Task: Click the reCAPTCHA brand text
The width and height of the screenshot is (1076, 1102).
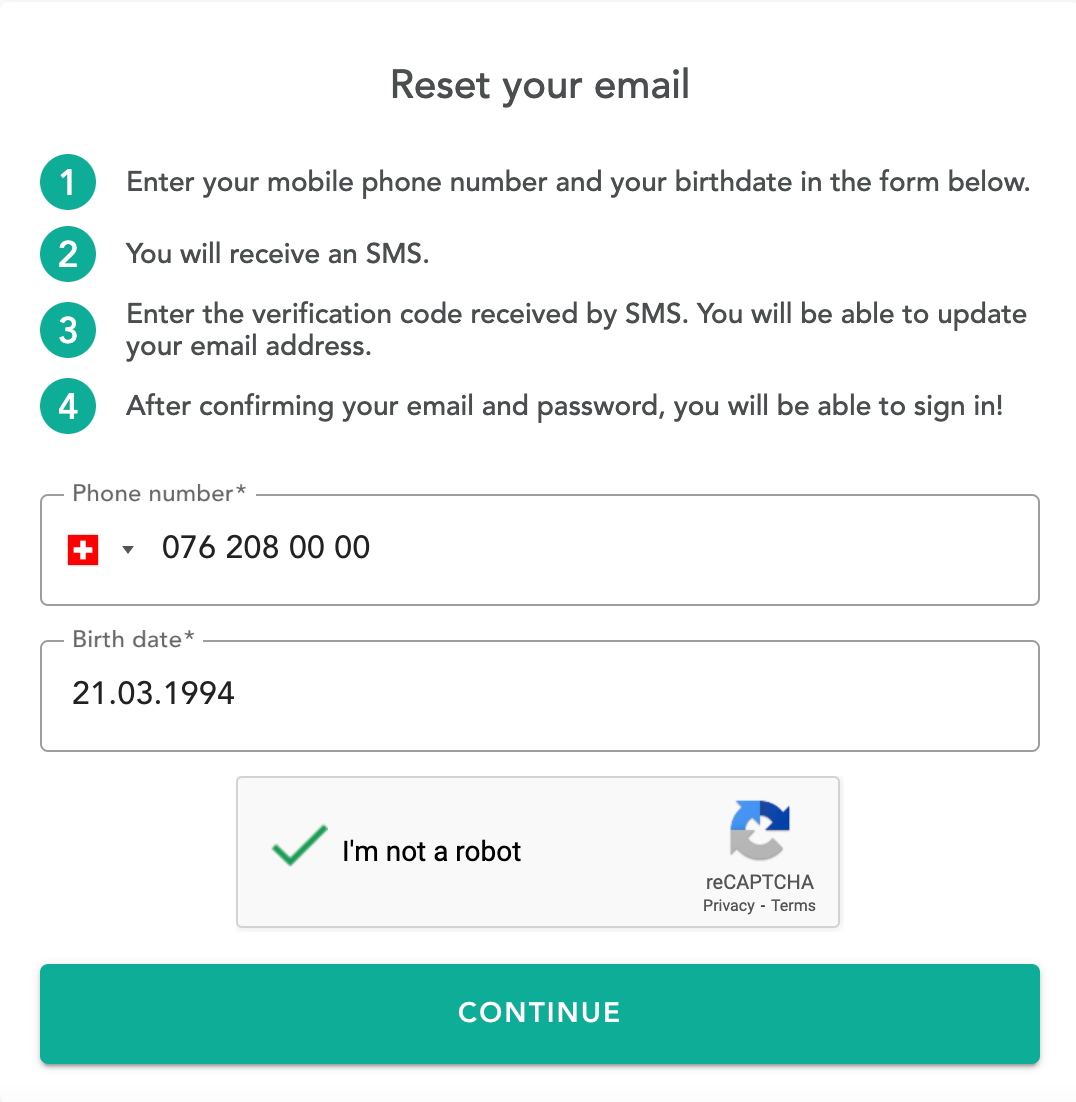Action: point(760,882)
